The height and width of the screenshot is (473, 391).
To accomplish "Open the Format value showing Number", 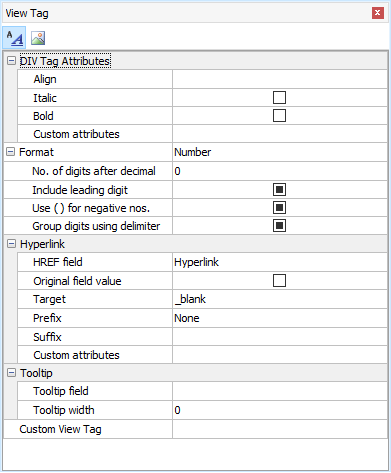I will [280, 152].
